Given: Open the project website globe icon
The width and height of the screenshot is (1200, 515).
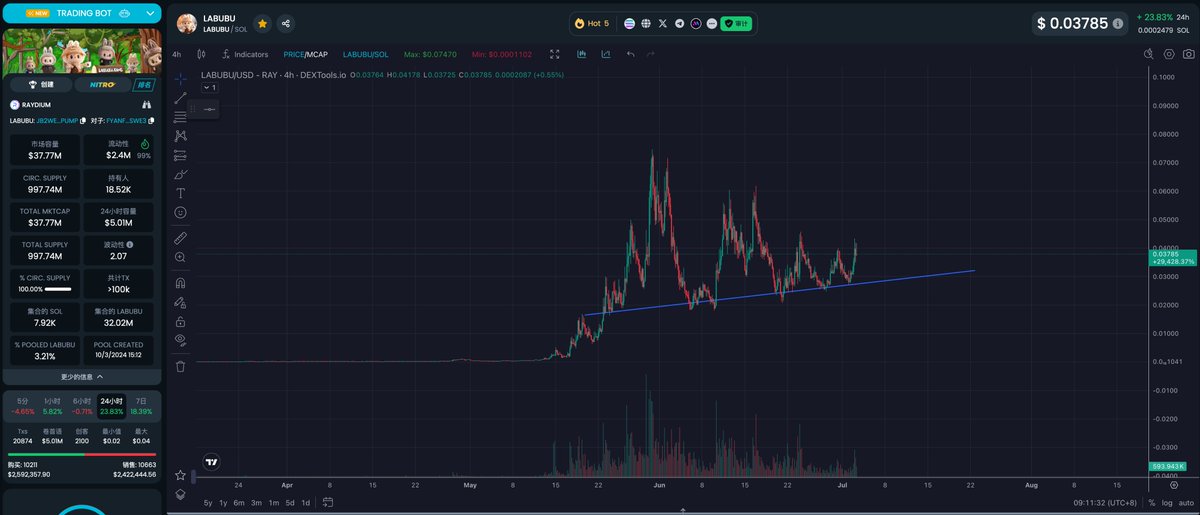Looking at the screenshot, I should [x=646, y=23].
